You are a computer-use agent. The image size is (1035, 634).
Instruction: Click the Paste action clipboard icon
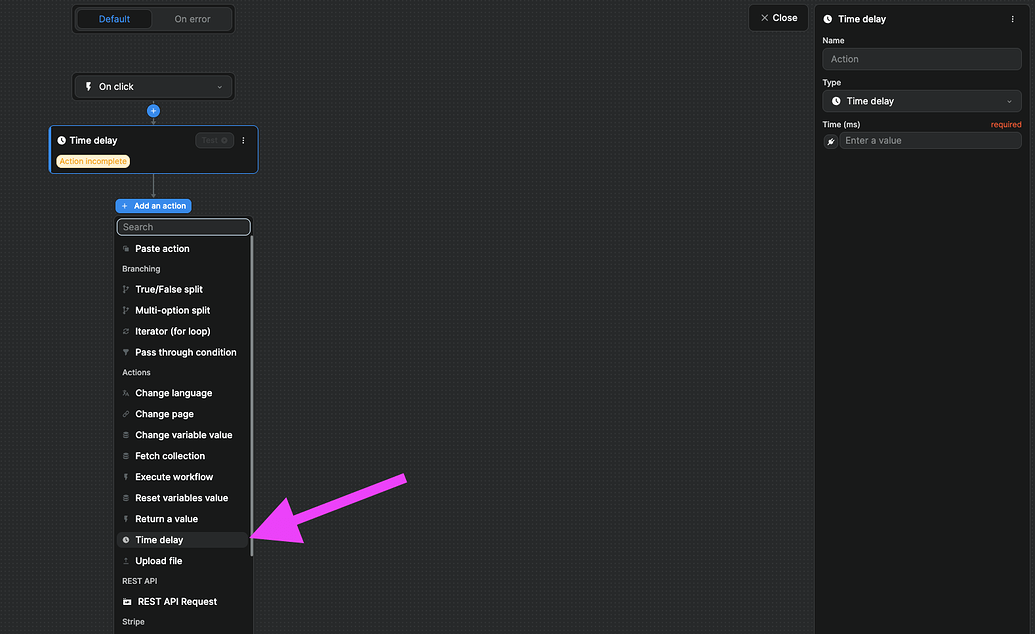126,248
